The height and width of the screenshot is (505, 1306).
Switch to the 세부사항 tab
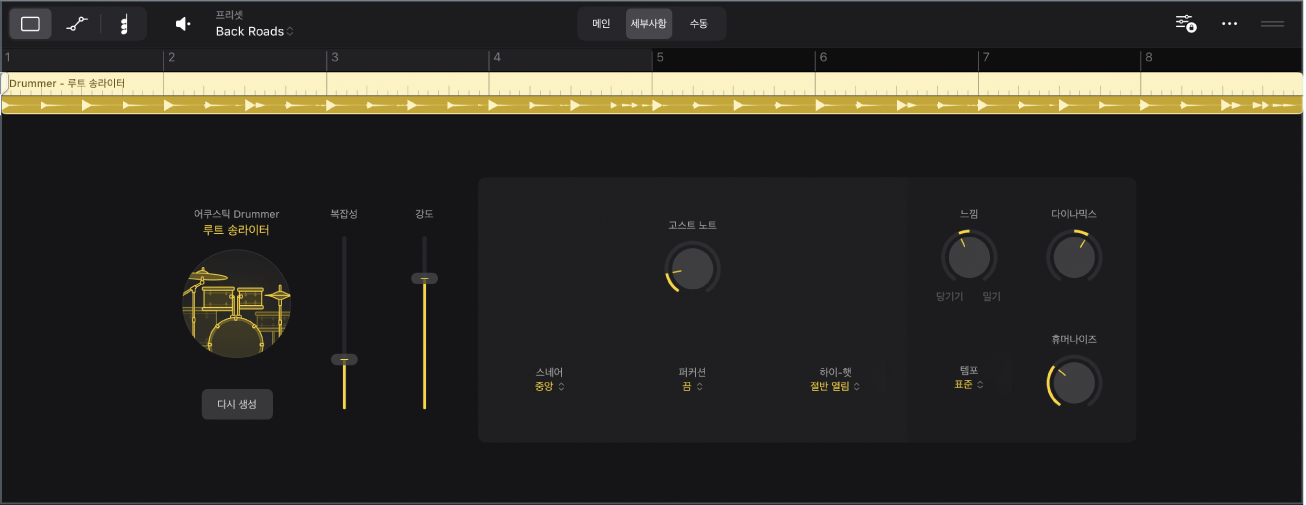tap(649, 24)
